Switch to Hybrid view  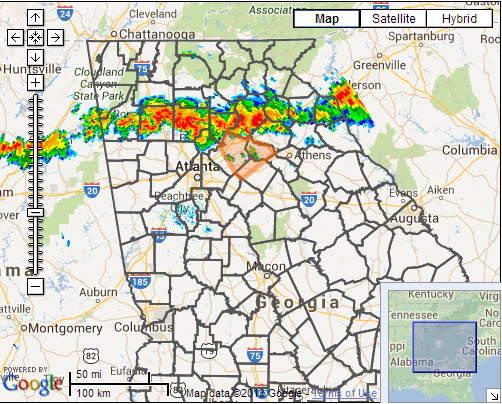click(x=459, y=19)
